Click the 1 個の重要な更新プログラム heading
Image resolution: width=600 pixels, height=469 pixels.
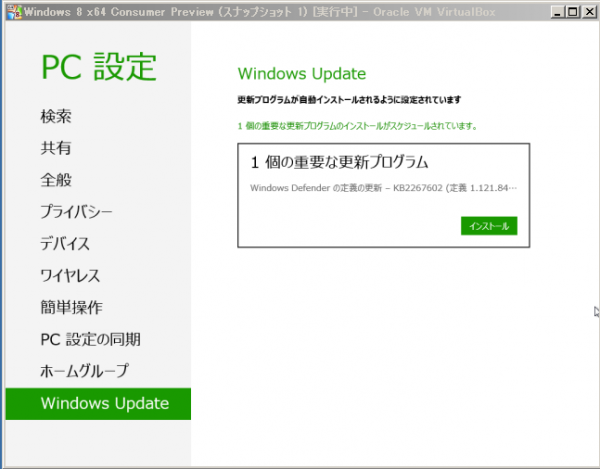[x=339, y=162]
